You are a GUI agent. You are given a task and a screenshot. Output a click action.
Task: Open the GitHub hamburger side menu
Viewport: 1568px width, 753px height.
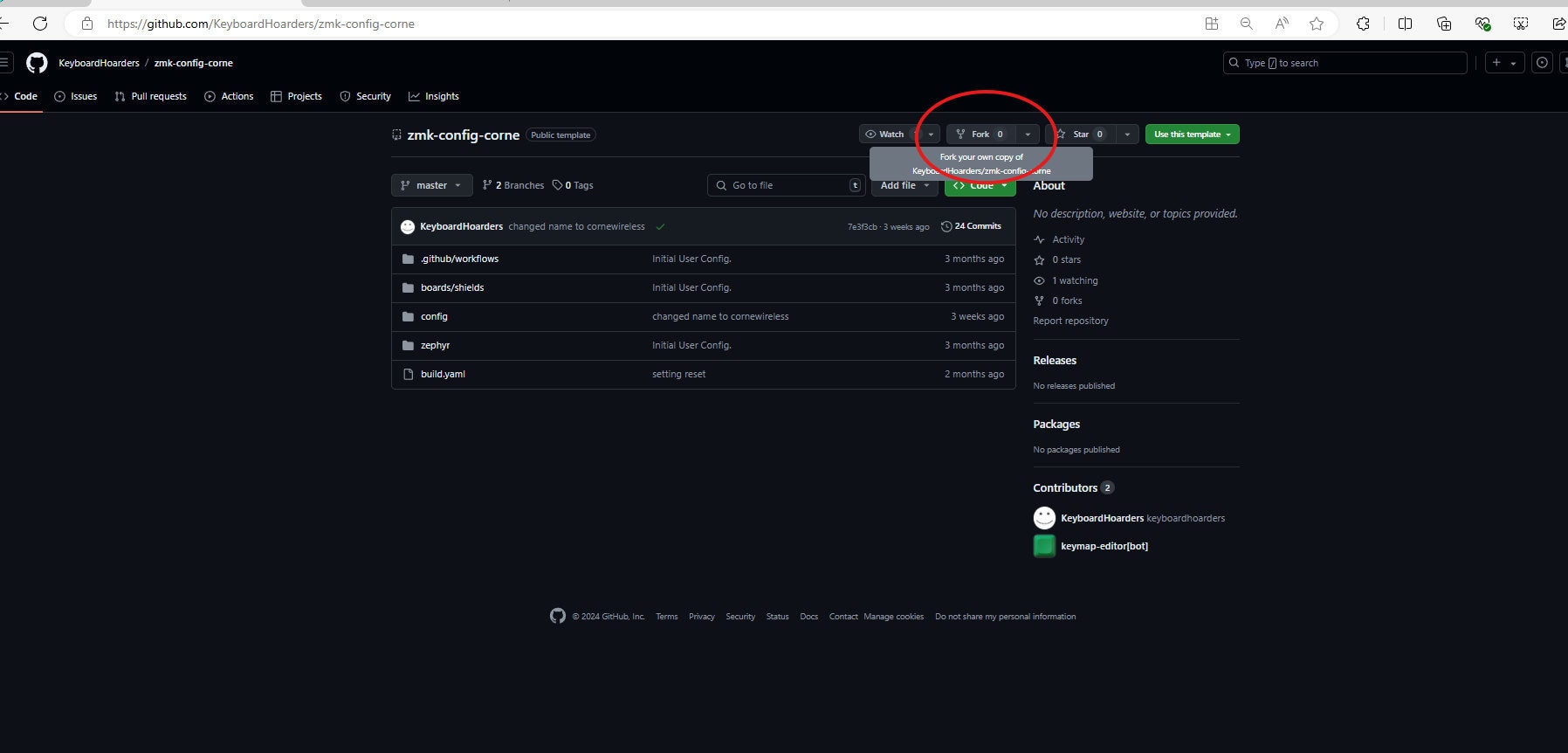tap(5, 63)
